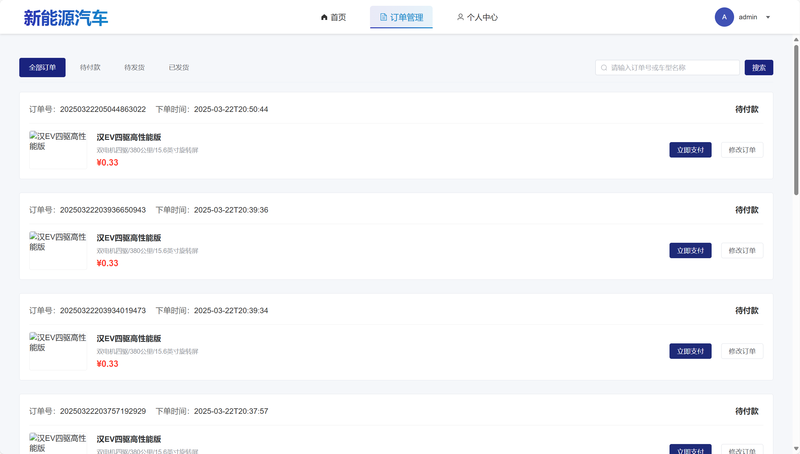Click the document icon beside 订单管理
This screenshot has width=800, height=454.
point(383,17)
